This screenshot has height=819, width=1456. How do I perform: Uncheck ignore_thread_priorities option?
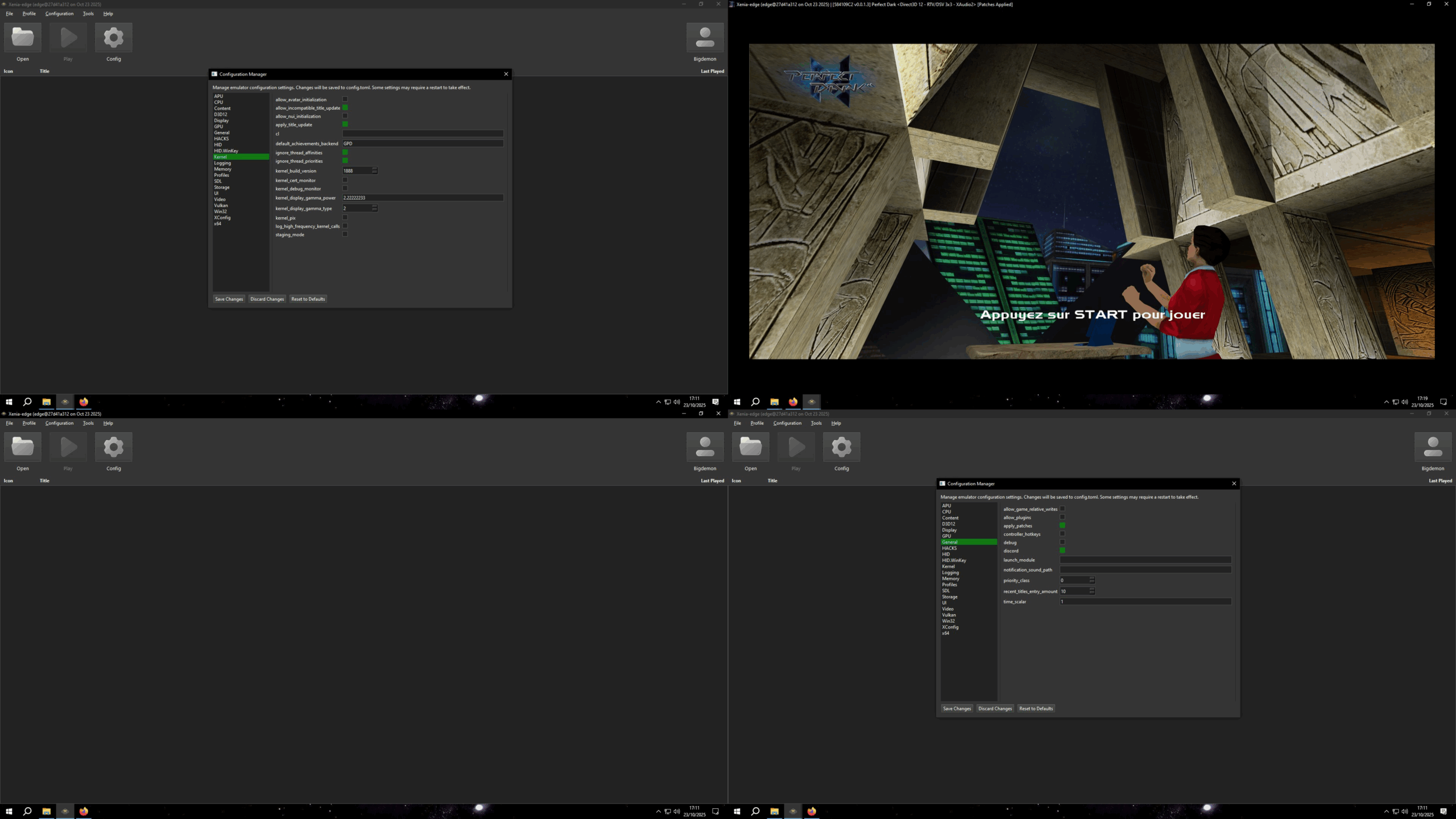tap(345, 161)
